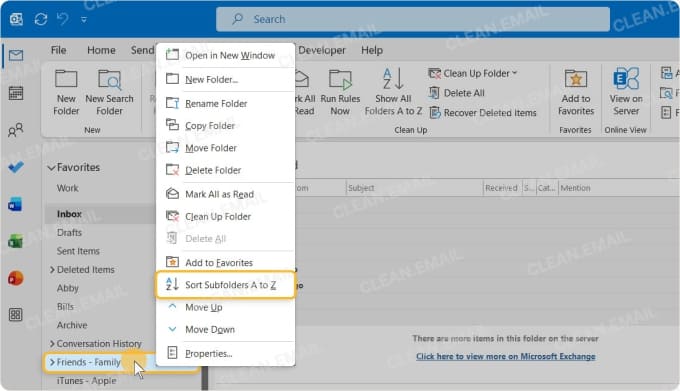This screenshot has width=680, height=391.
Task: Choose New Folder... in context menu
Action: point(226,79)
